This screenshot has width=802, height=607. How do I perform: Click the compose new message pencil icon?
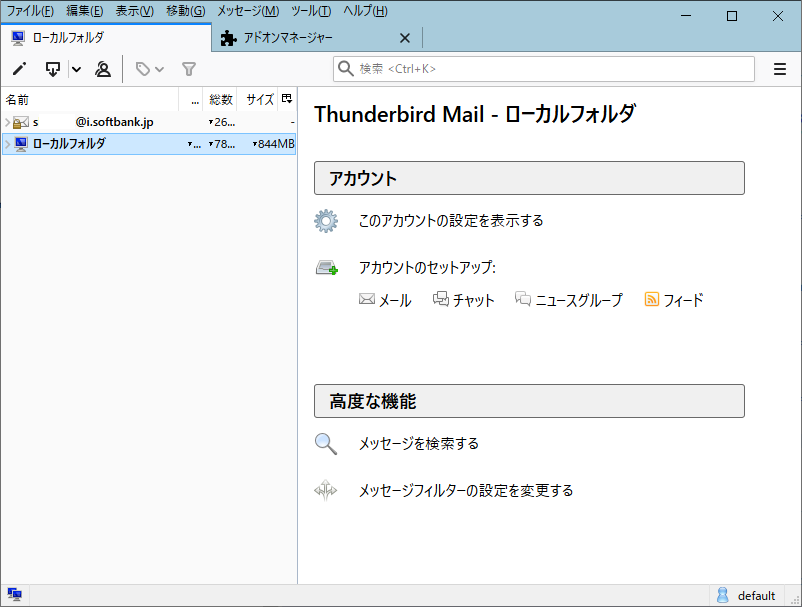pyautogui.click(x=19, y=69)
